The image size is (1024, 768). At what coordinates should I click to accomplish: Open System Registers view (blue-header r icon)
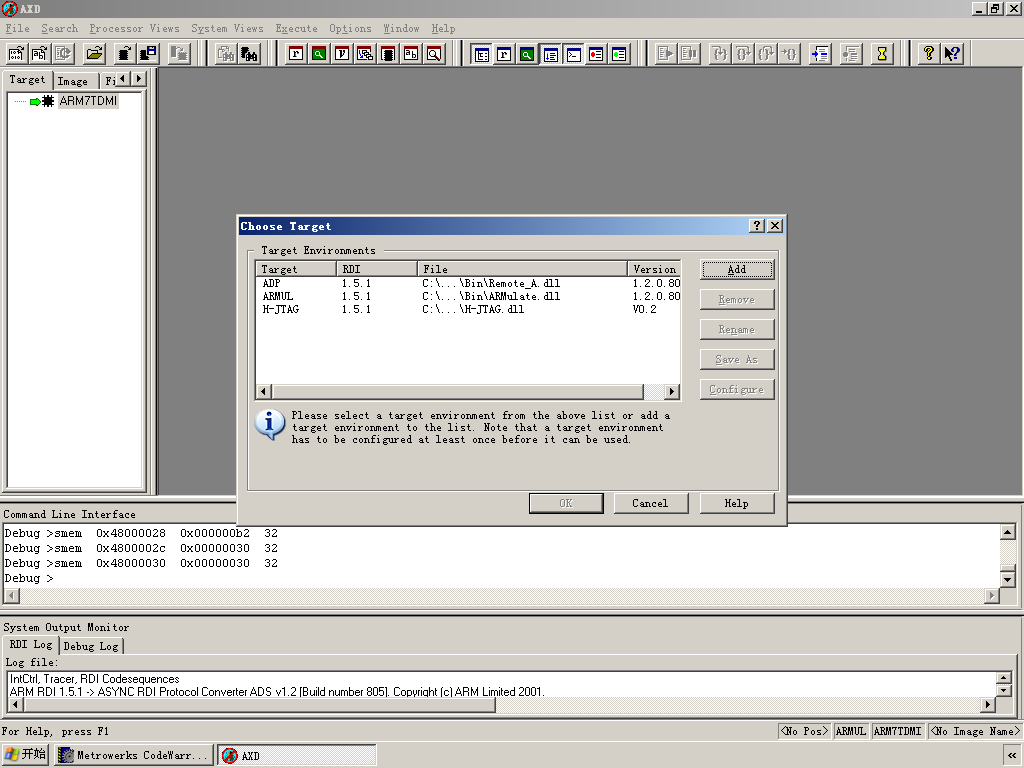click(x=504, y=54)
